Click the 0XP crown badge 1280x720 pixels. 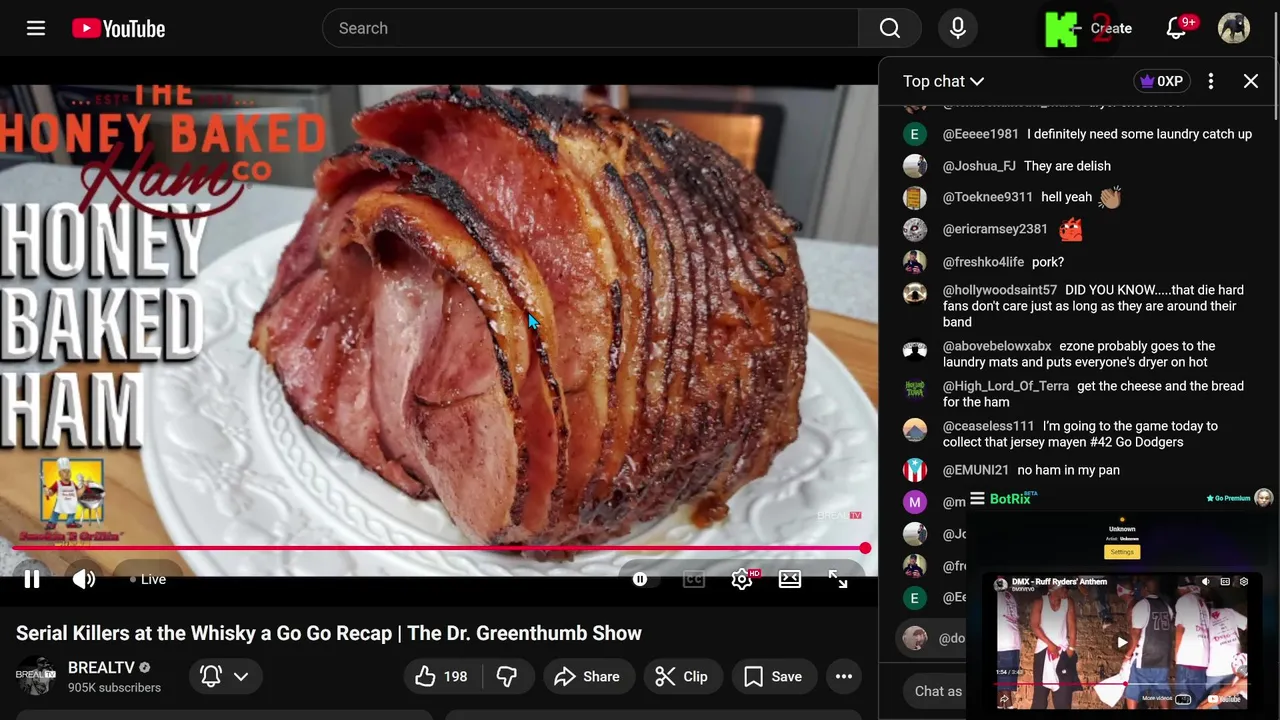coord(1161,81)
